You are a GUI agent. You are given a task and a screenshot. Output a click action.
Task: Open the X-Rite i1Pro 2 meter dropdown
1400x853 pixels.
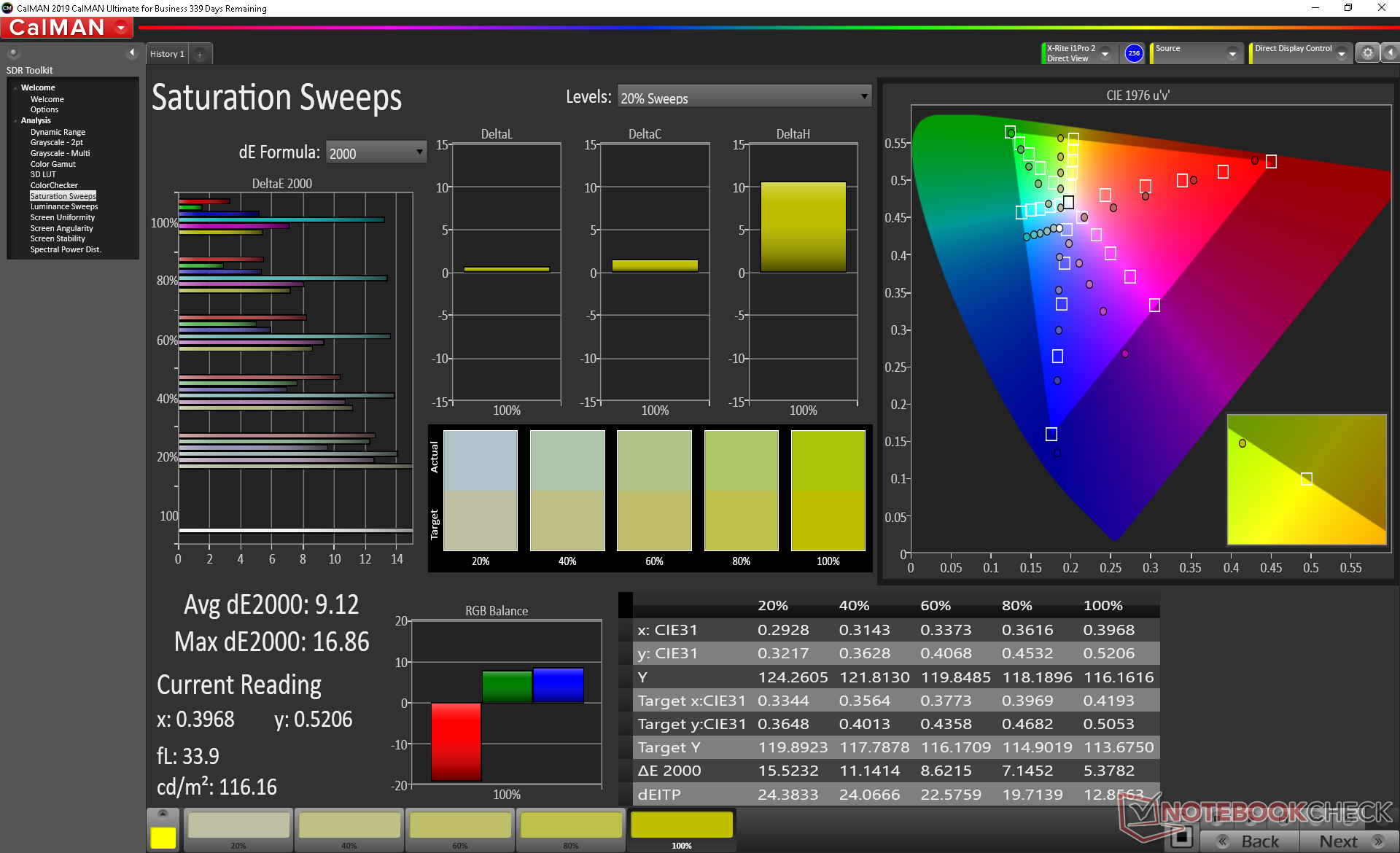[1105, 54]
